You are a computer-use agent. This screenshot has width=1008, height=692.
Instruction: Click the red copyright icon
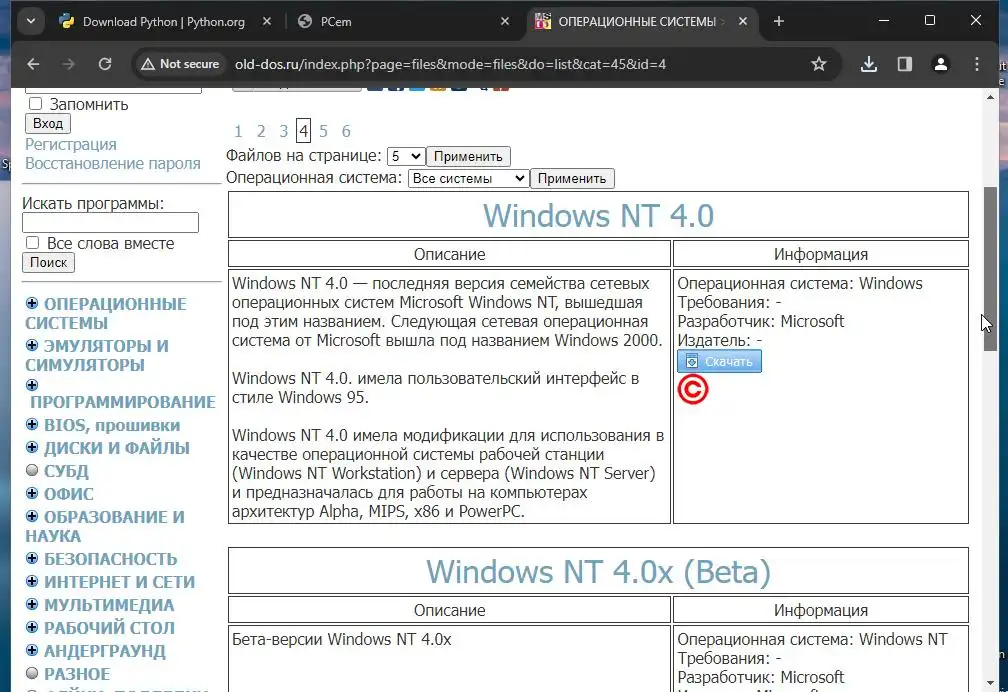pos(693,390)
